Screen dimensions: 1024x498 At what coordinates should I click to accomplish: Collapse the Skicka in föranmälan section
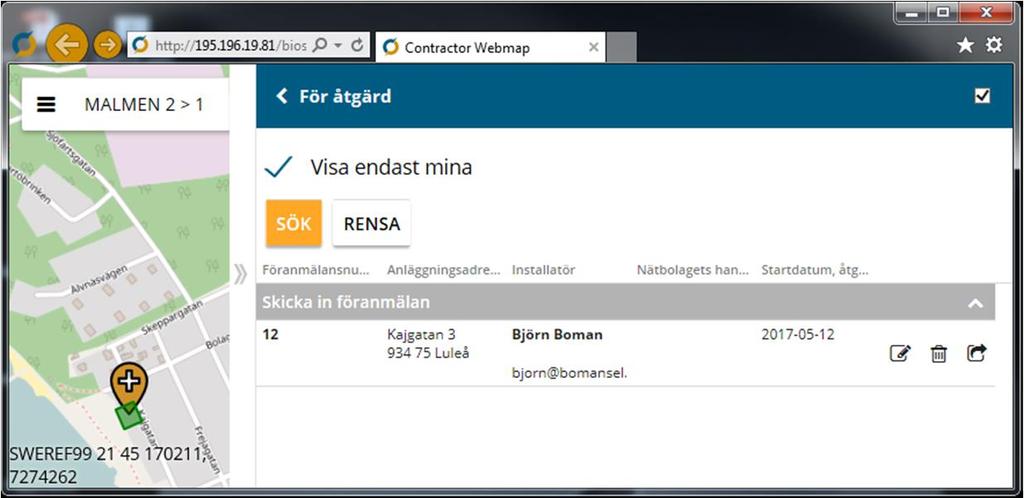click(975, 303)
